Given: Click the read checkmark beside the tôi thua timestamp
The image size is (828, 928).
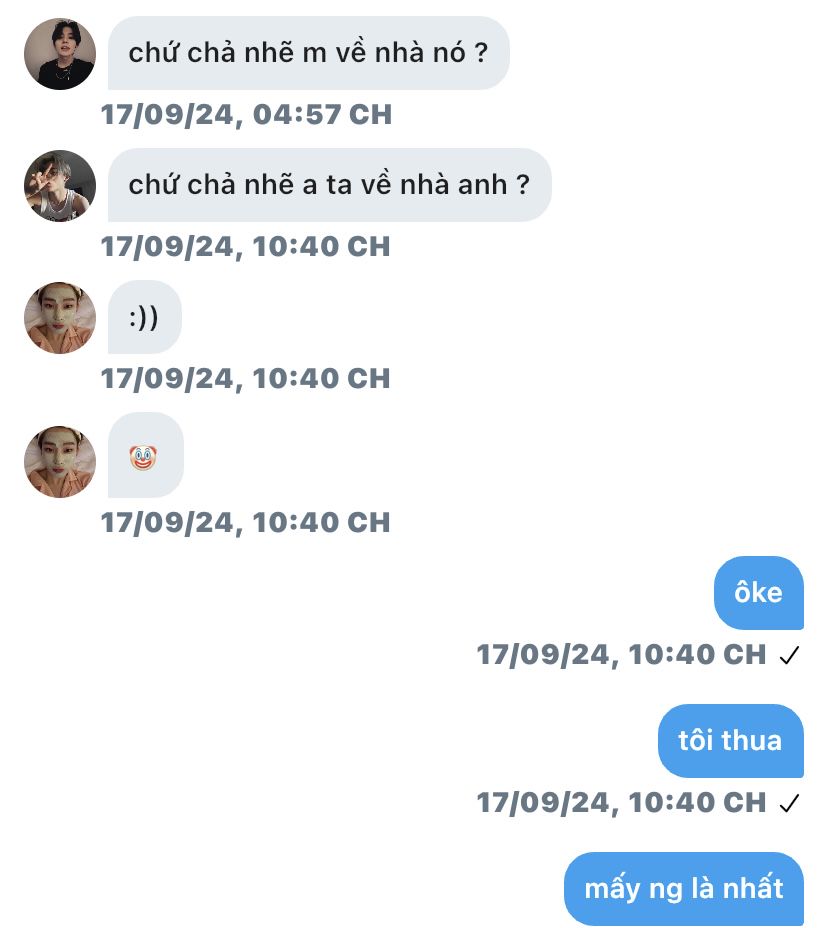Looking at the screenshot, I should point(790,804).
